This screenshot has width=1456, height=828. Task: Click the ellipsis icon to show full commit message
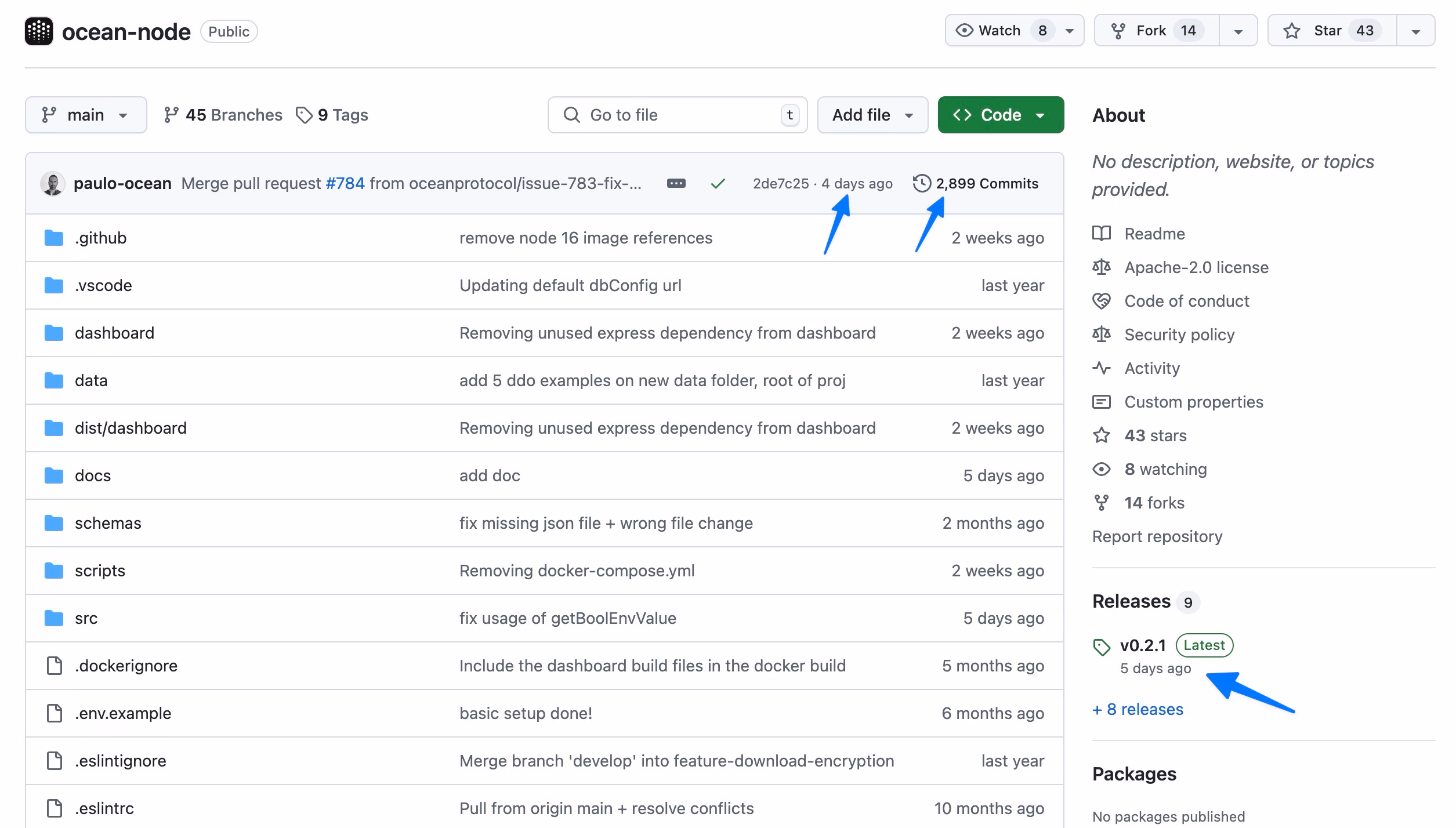pos(676,183)
